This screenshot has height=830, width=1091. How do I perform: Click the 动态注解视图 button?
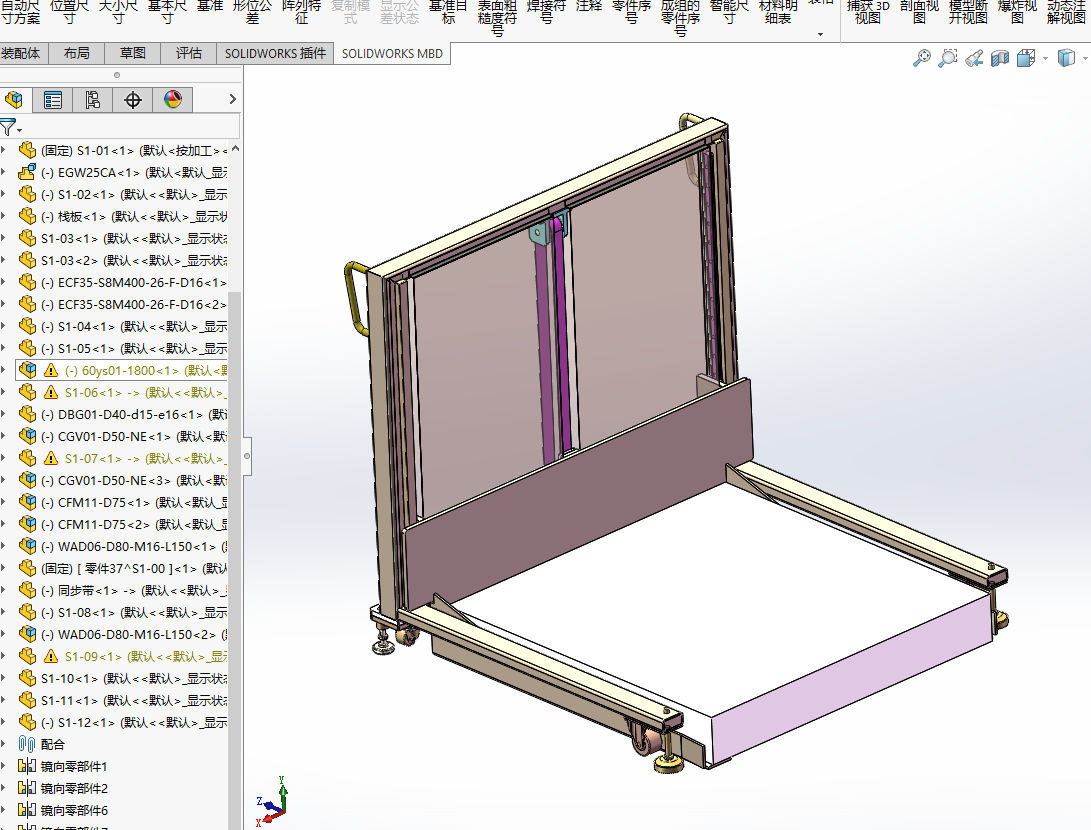pyautogui.click(x=1066, y=13)
